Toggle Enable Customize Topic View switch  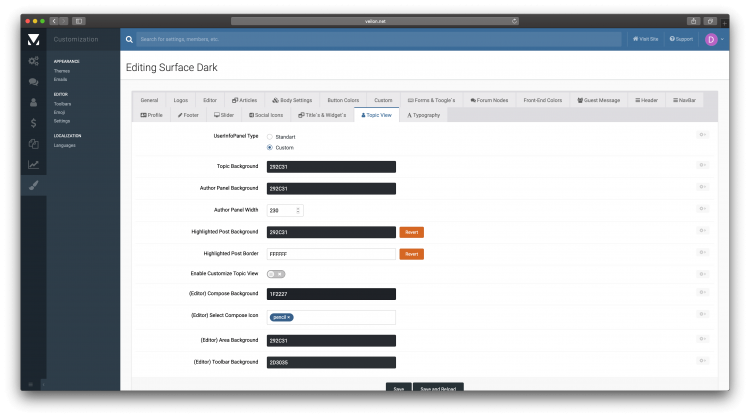(x=276, y=273)
